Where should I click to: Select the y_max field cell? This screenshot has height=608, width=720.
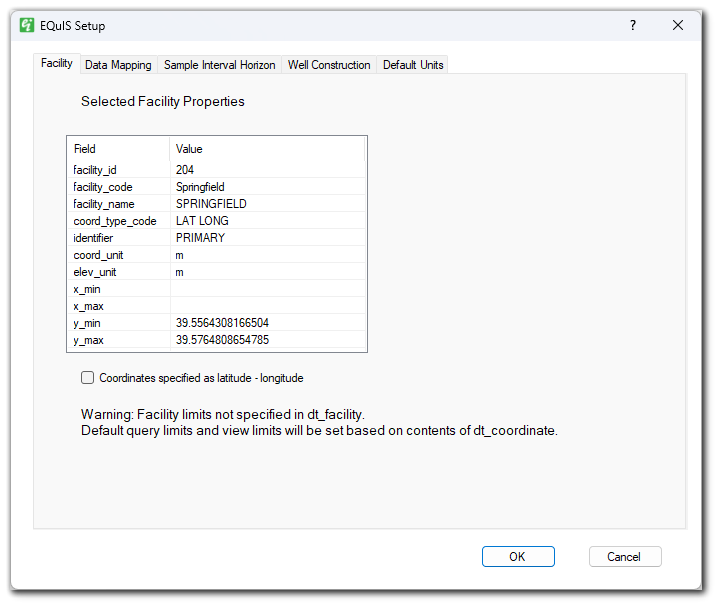pos(119,340)
